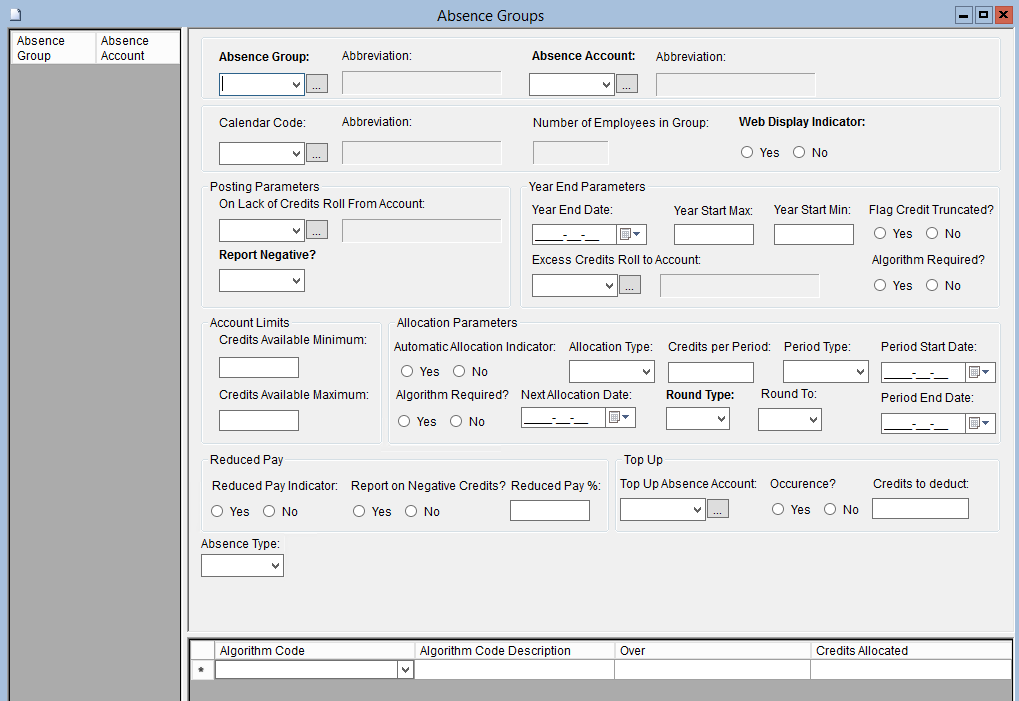
Task: Click the On Lack of Credits lookup button
Action: pos(317,231)
